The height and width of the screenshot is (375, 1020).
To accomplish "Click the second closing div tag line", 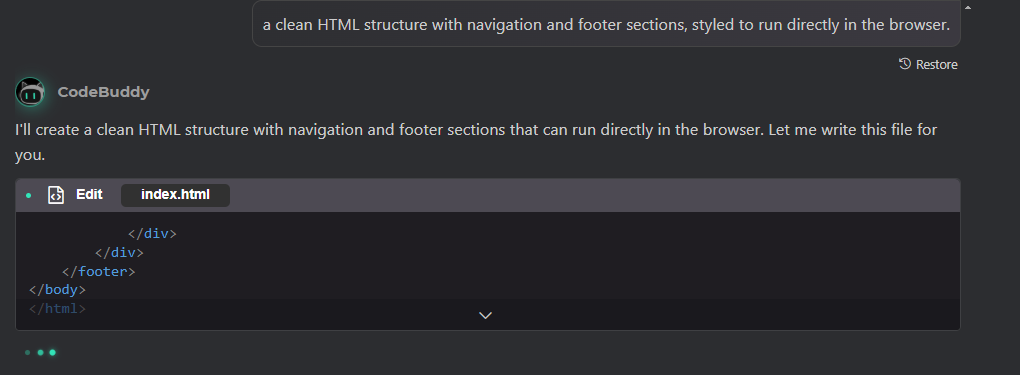I will pyautogui.click(x=119, y=252).
